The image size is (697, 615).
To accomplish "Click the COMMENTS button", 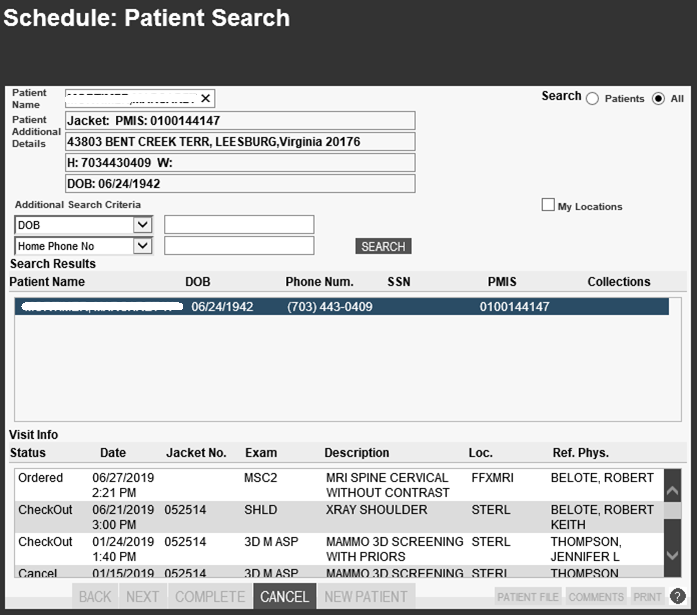I will click(596, 597).
